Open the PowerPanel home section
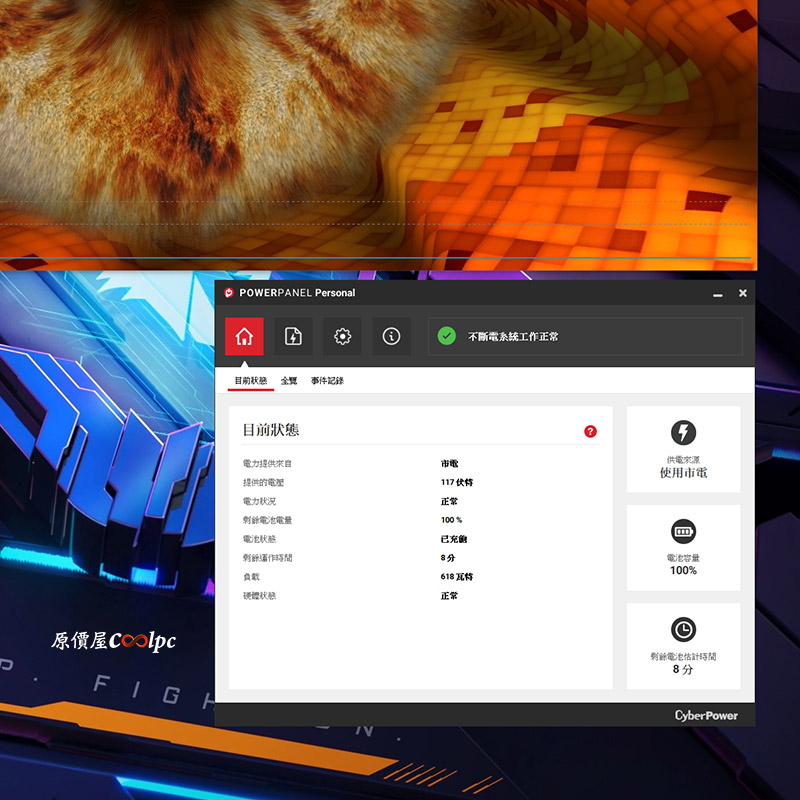Screen dimensions: 800x800 coord(244,336)
